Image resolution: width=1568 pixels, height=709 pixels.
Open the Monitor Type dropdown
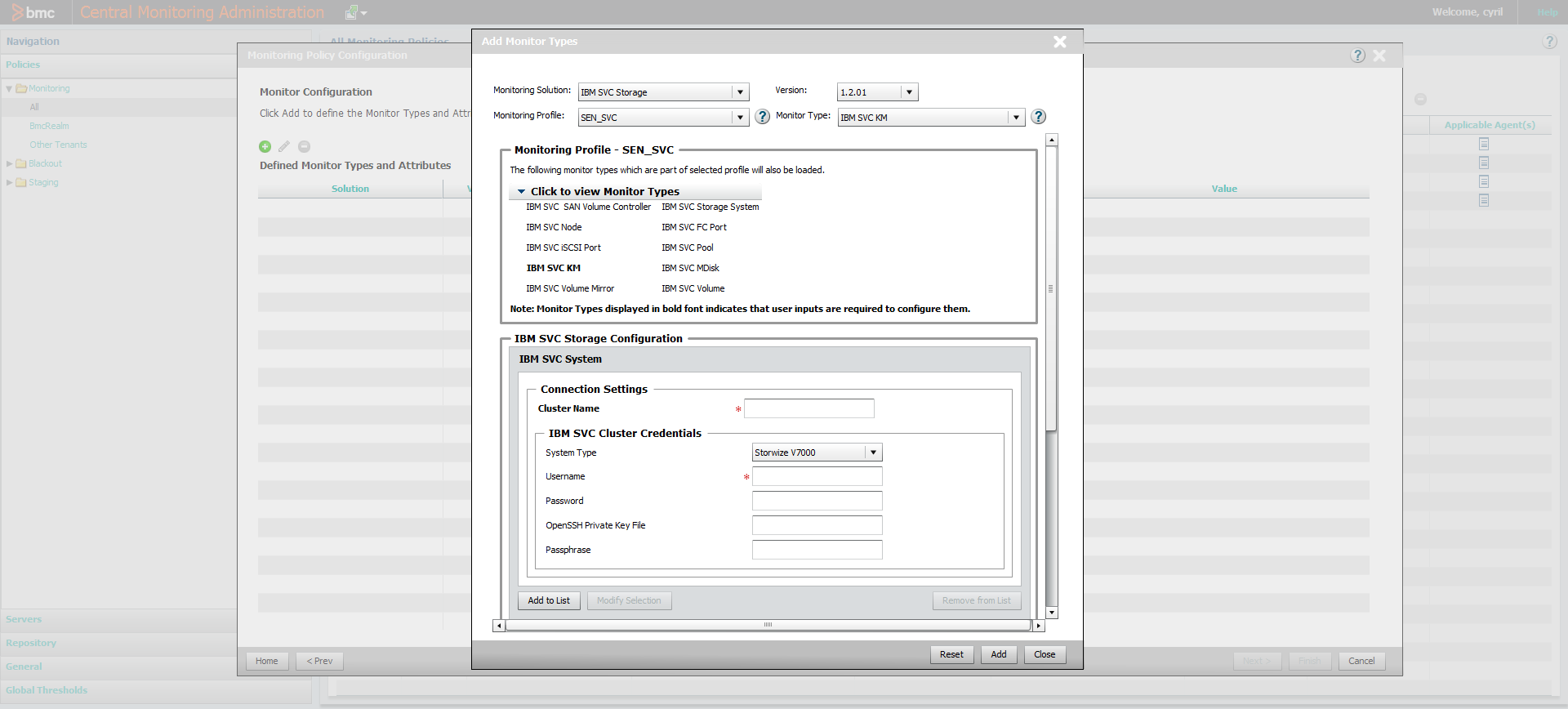1016,118
